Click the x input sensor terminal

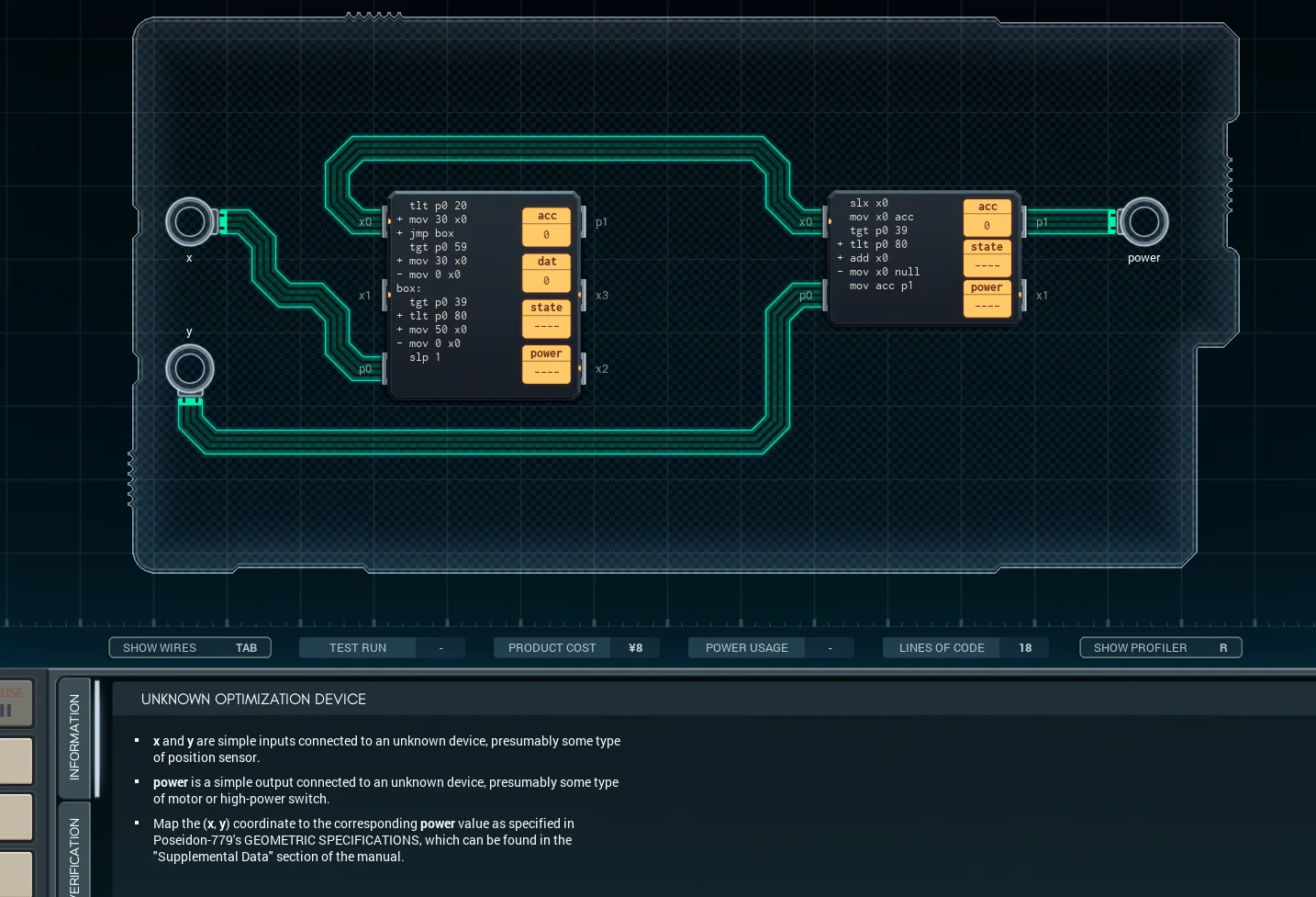190,221
